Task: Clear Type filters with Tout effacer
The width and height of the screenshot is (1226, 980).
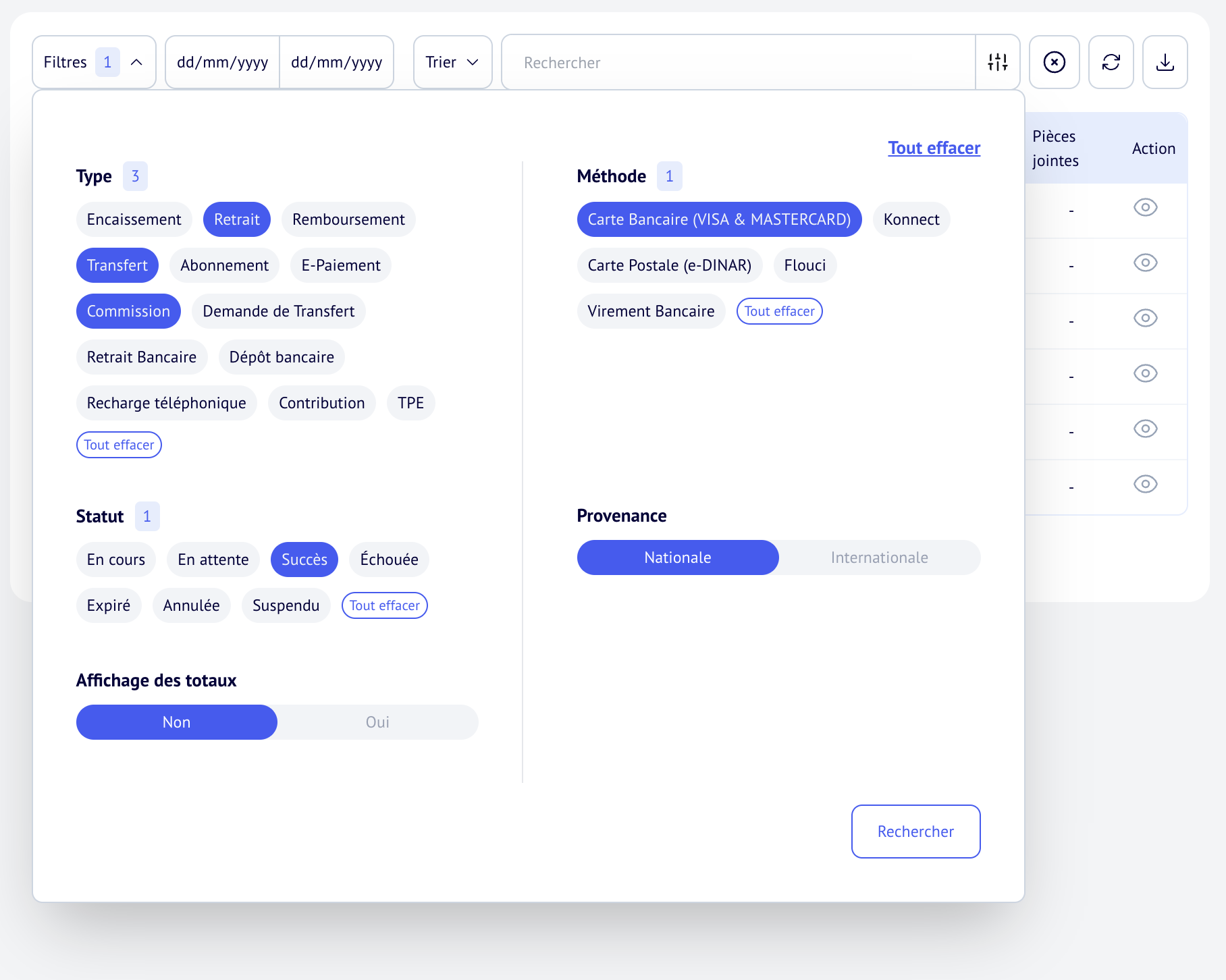Action: [119, 445]
